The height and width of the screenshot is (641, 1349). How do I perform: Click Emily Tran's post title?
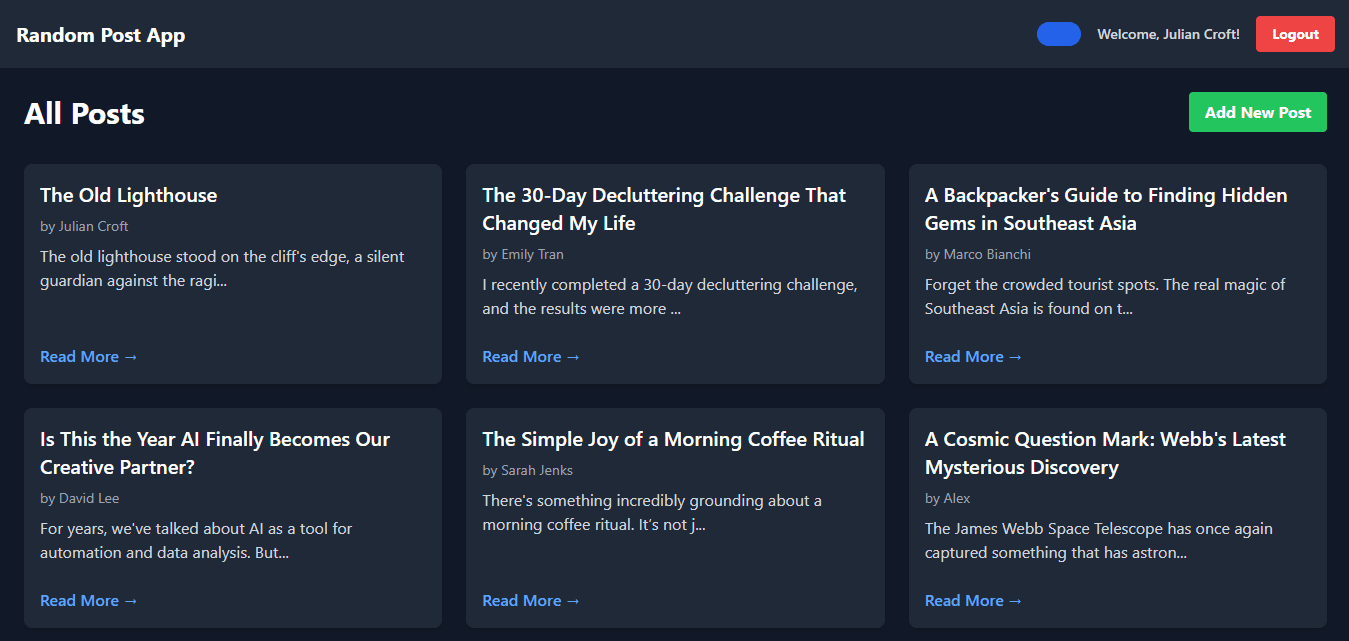pos(663,209)
